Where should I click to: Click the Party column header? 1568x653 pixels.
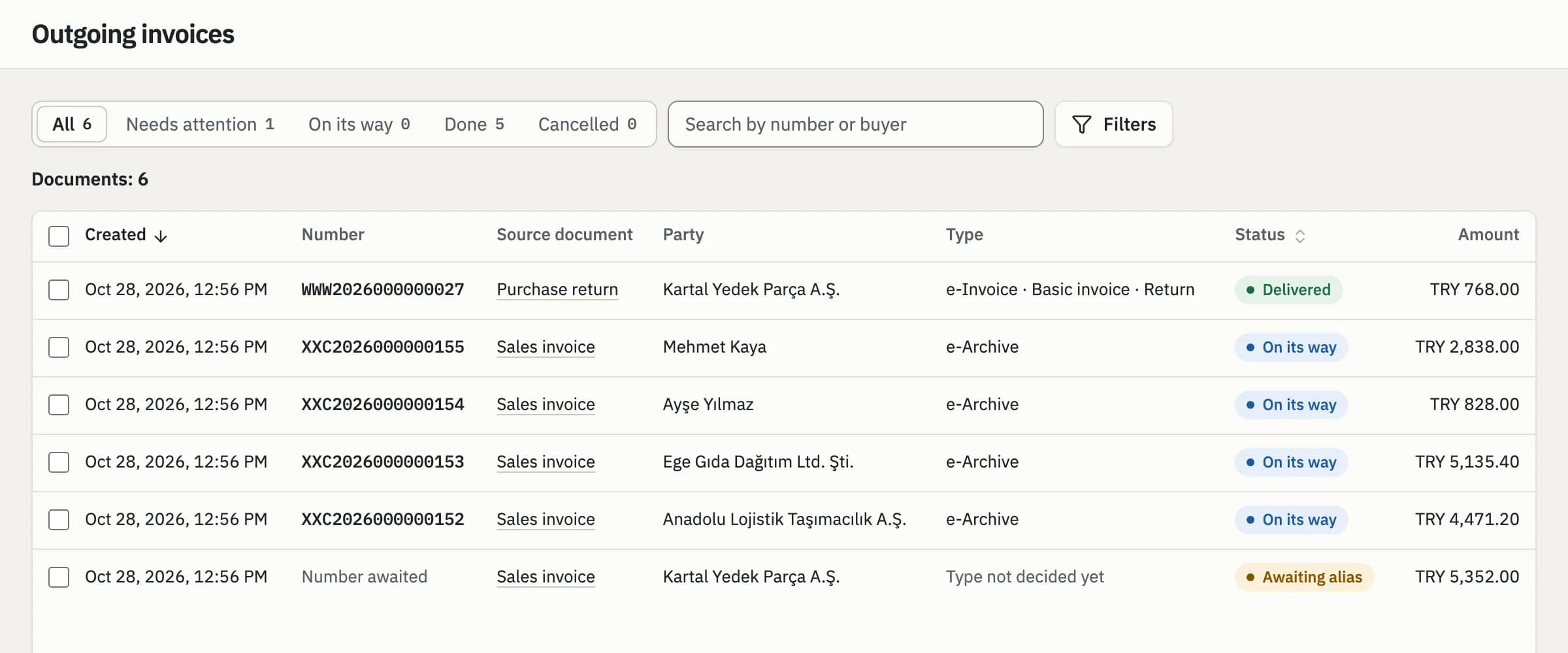click(x=683, y=234)
